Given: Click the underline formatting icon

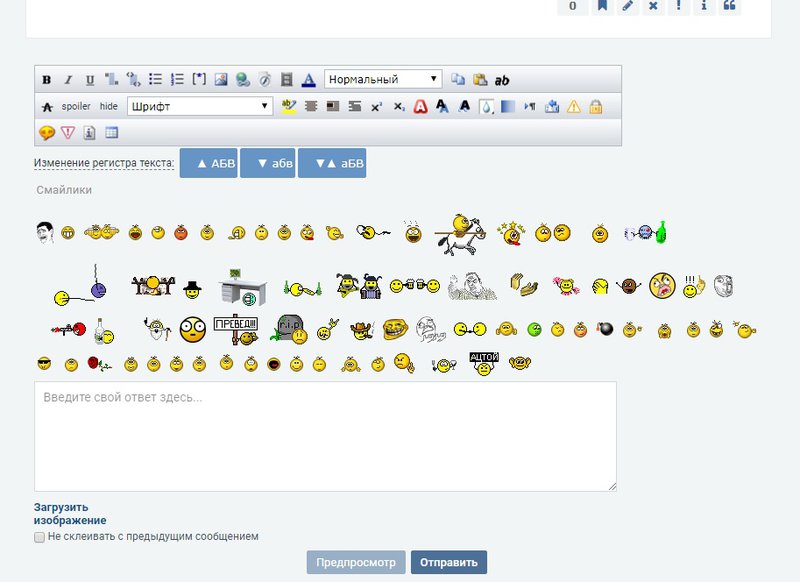Looking at the screenshot, I should point(90,80).
